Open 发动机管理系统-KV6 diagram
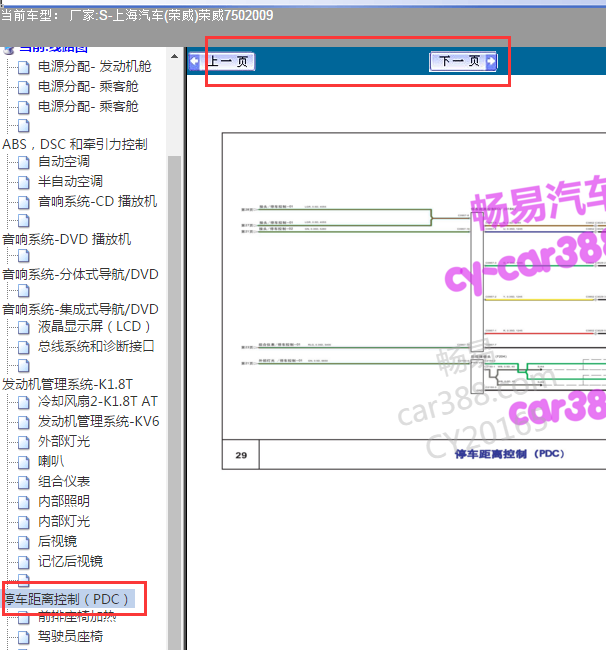 pos(99,422)
